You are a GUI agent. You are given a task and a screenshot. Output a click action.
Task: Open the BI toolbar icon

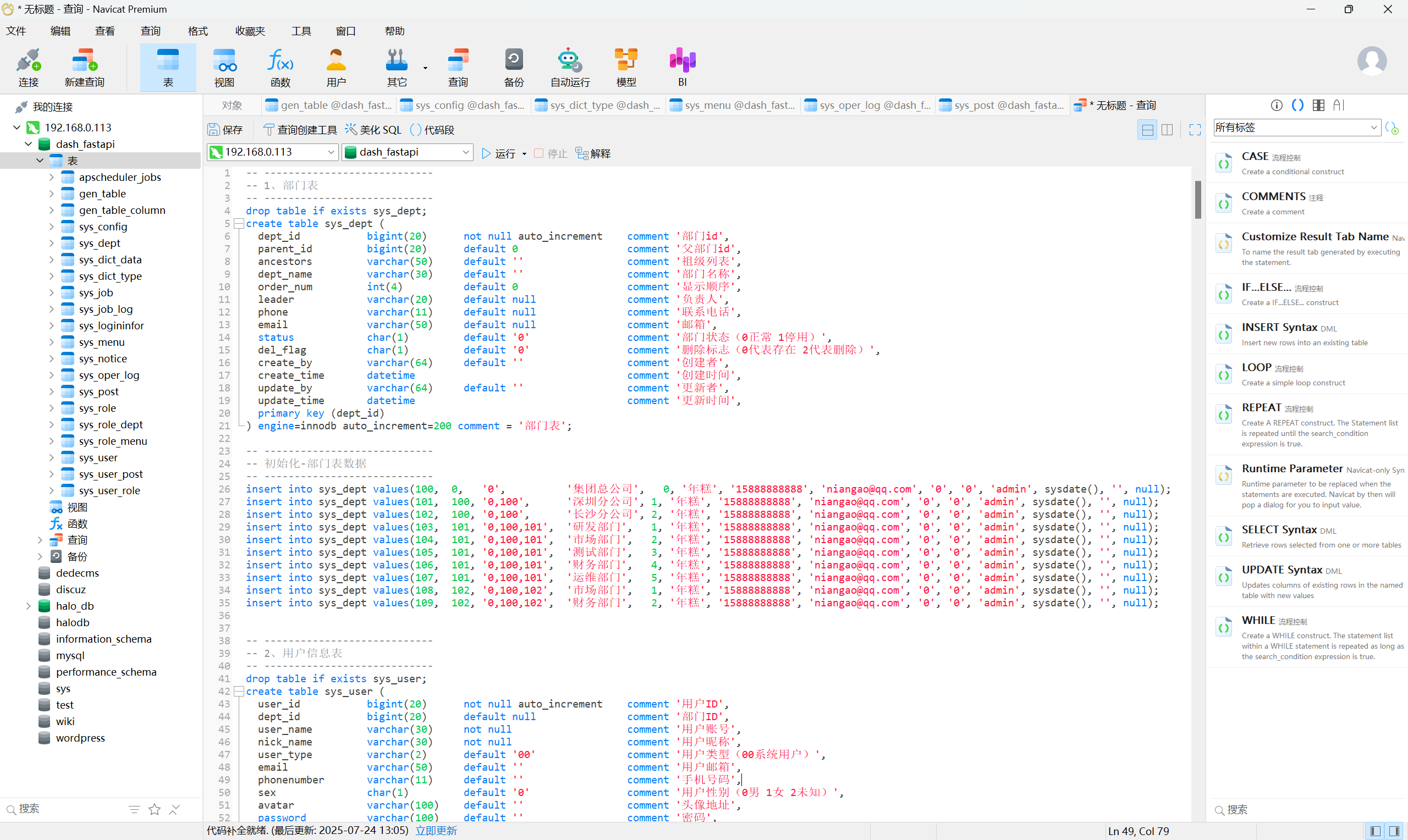click(682, 68)
